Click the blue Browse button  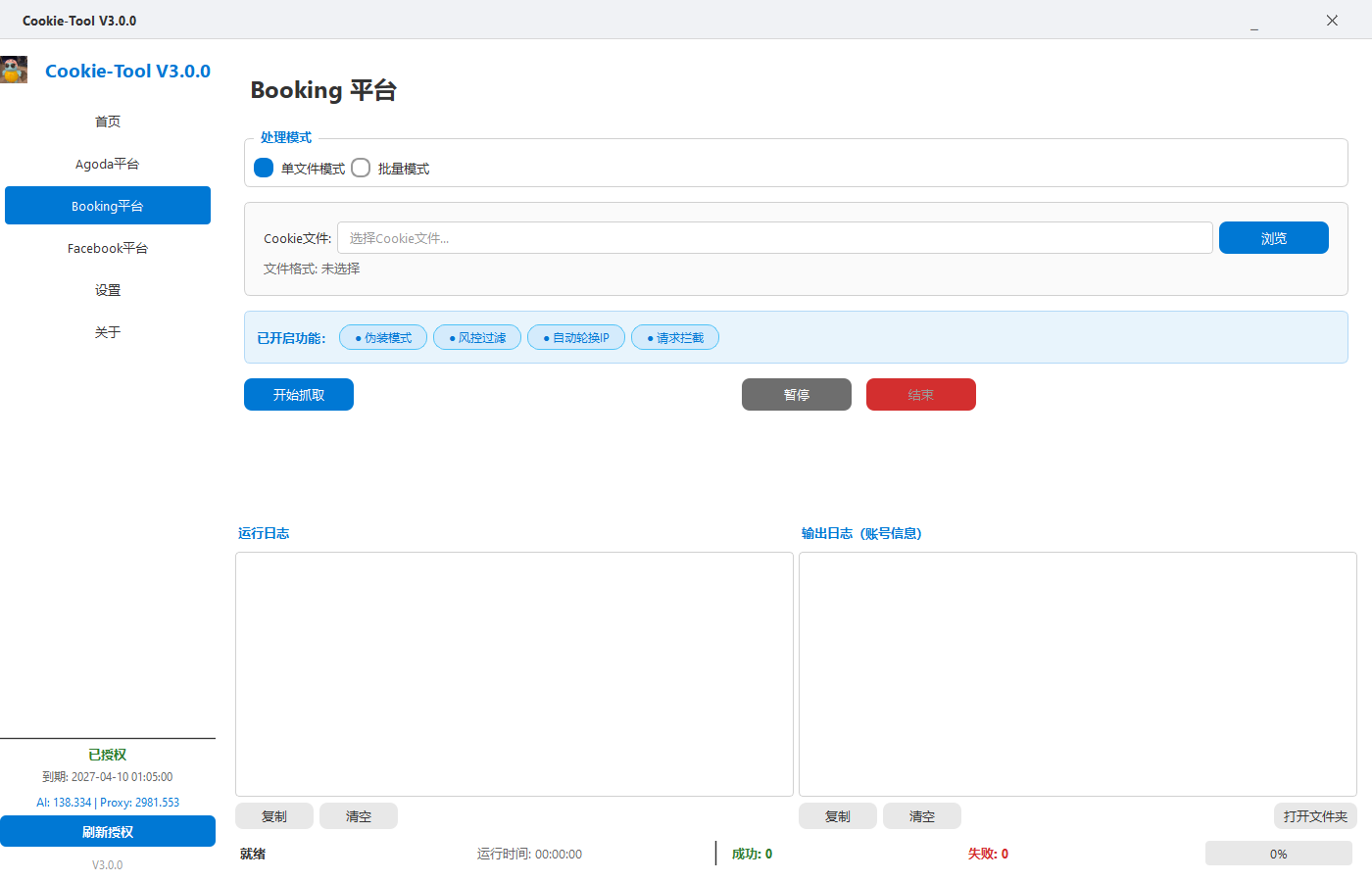pos(1273,238)
